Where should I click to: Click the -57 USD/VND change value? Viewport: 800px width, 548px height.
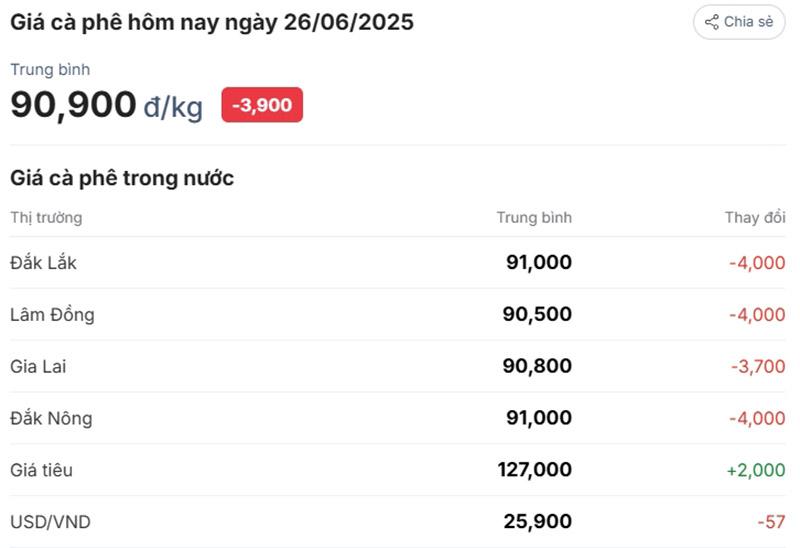pyautogui.click(x=771, y=522)
